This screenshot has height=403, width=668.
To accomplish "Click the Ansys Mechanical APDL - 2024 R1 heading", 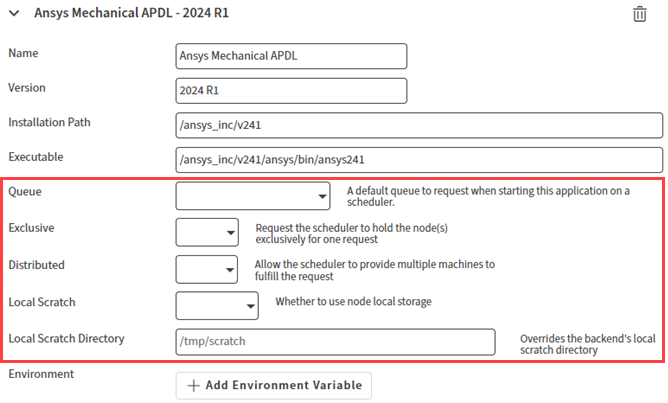I will pyautogui.click(x=131, y=13).
